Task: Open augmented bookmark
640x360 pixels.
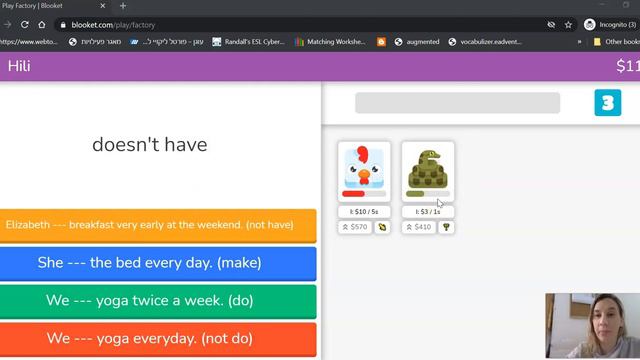Action: (417, 42)
